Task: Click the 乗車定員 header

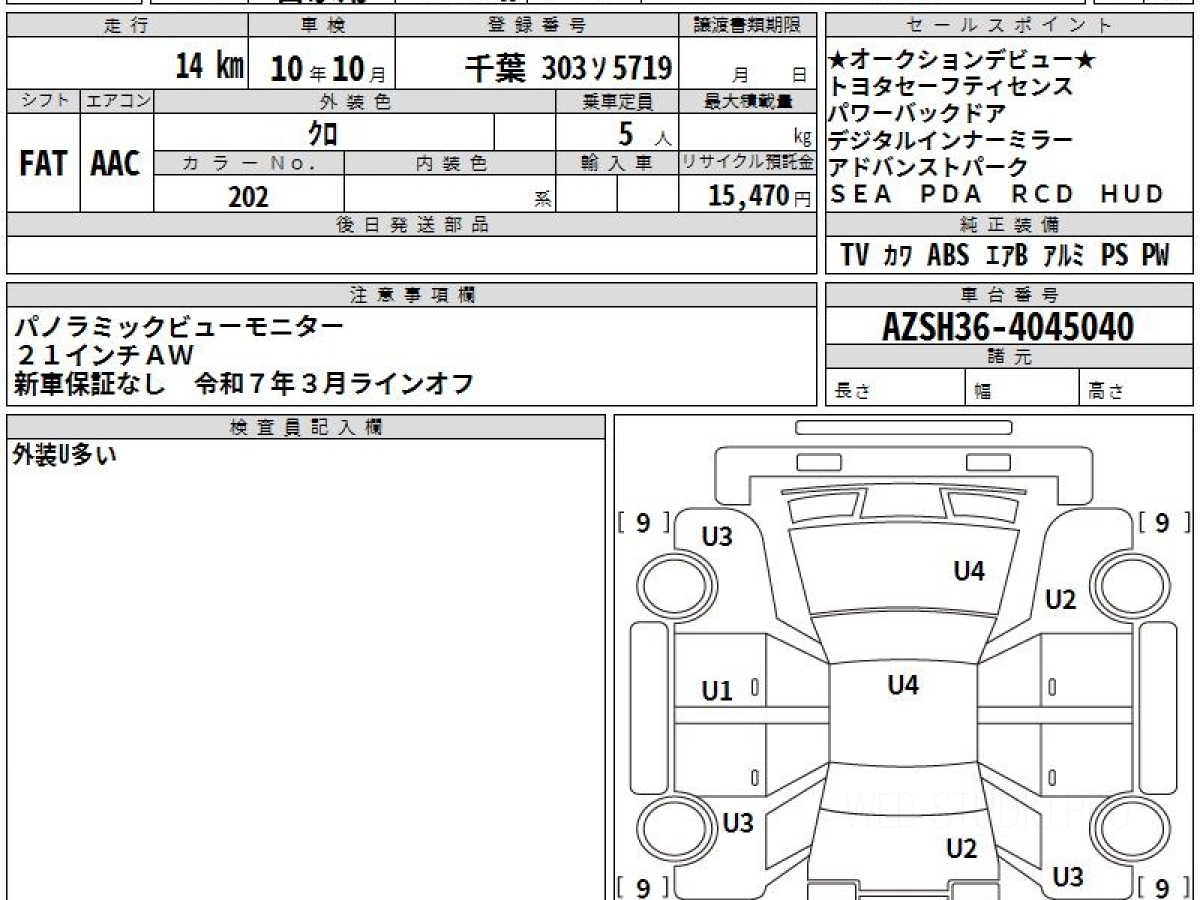Action: pyautogui.click(x=618, y=101)
